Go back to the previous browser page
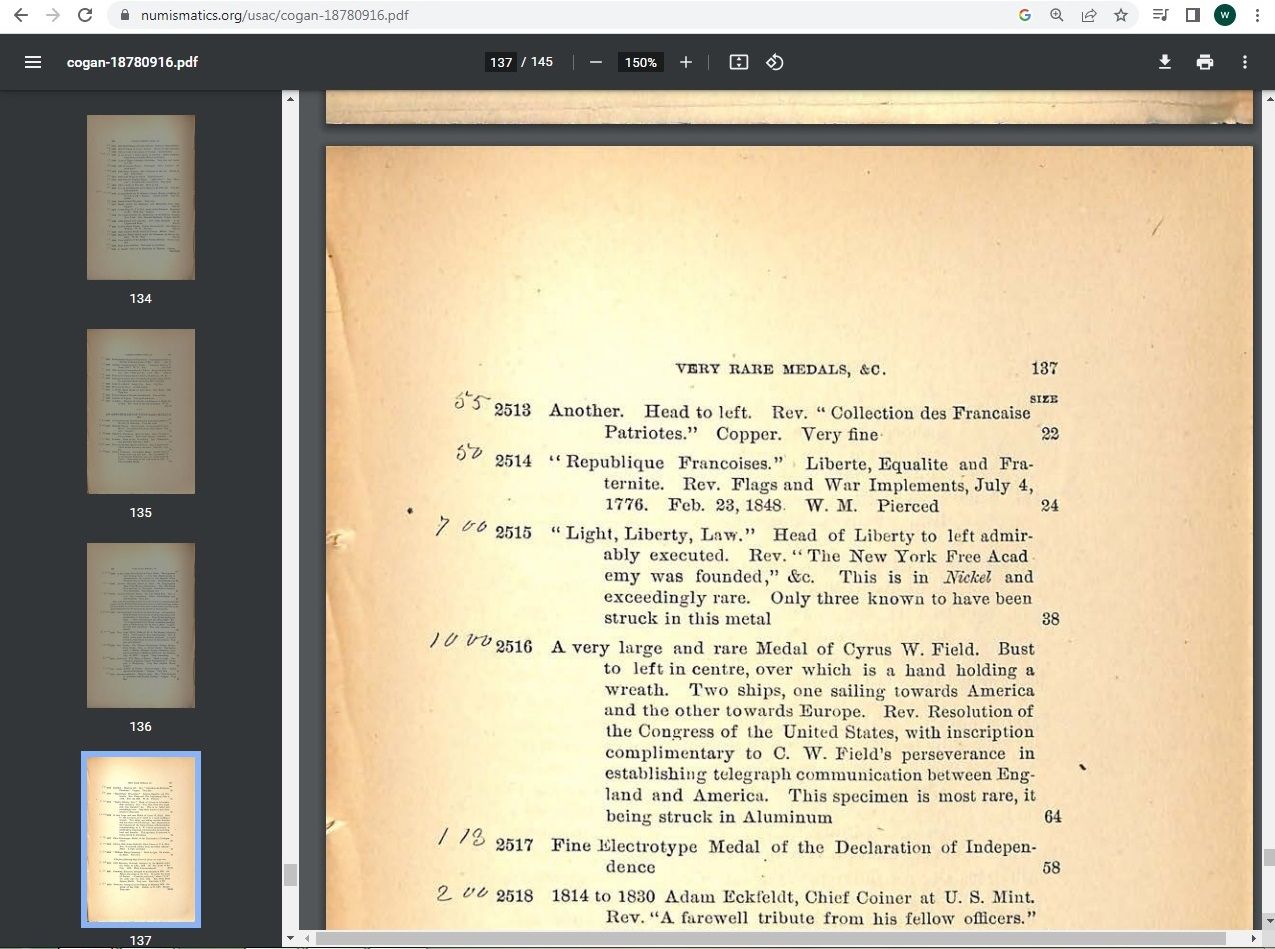Image resolution: width=1275 pixels, height=949 pixels. point(21,15)
